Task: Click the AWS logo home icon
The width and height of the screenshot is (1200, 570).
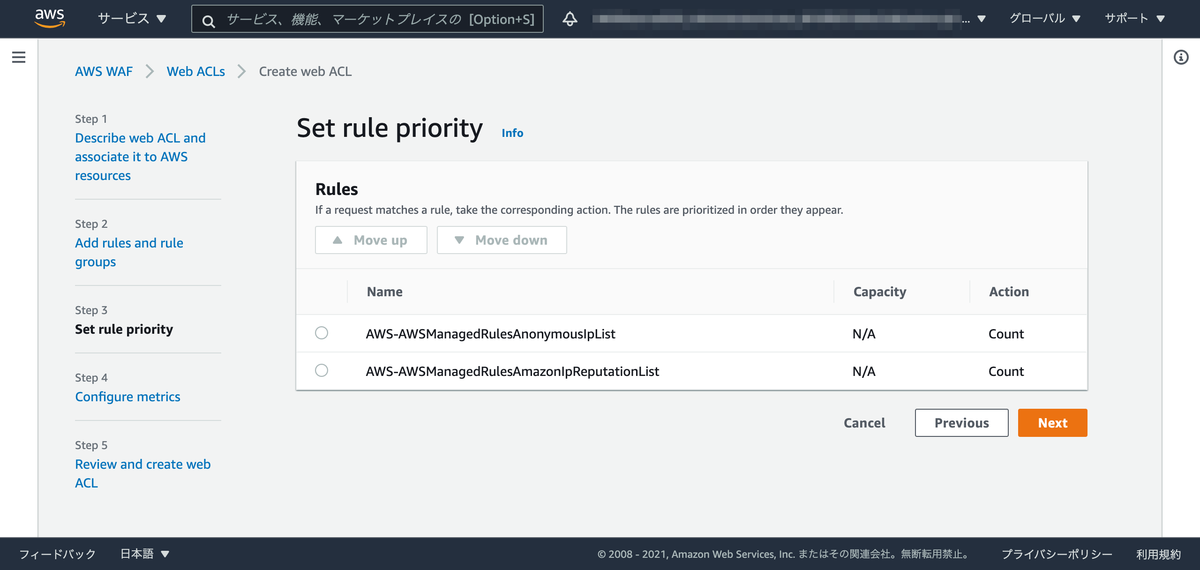Action: coord(49,18)
